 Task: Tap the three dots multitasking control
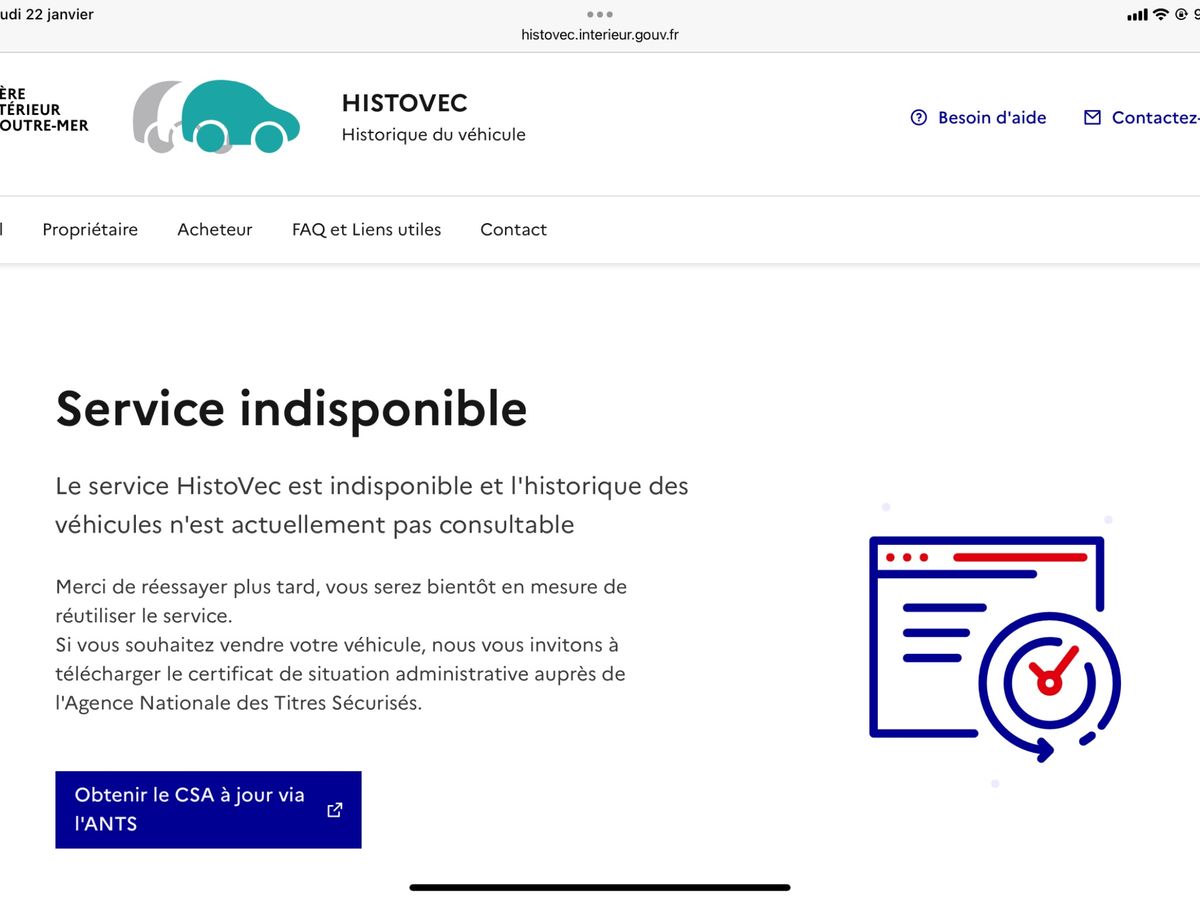(x=600, y=14)
